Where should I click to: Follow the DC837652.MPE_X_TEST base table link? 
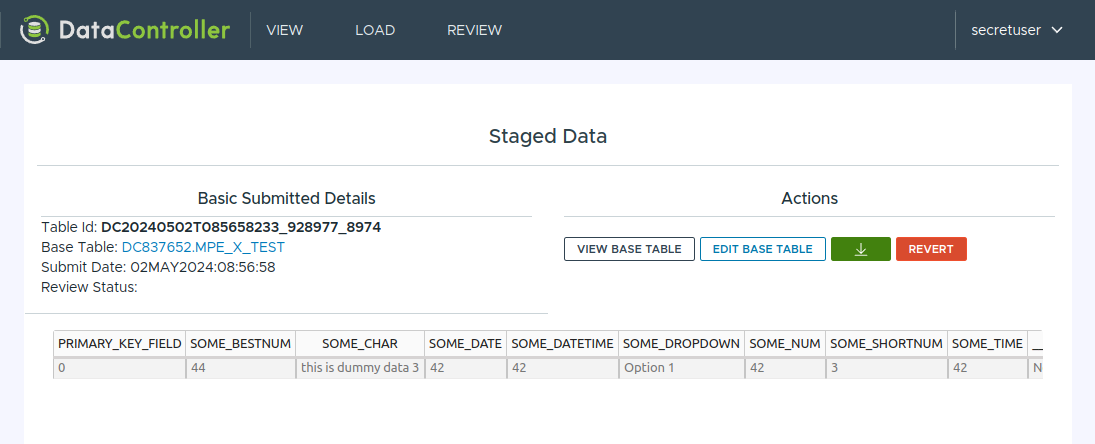point(203,247)
